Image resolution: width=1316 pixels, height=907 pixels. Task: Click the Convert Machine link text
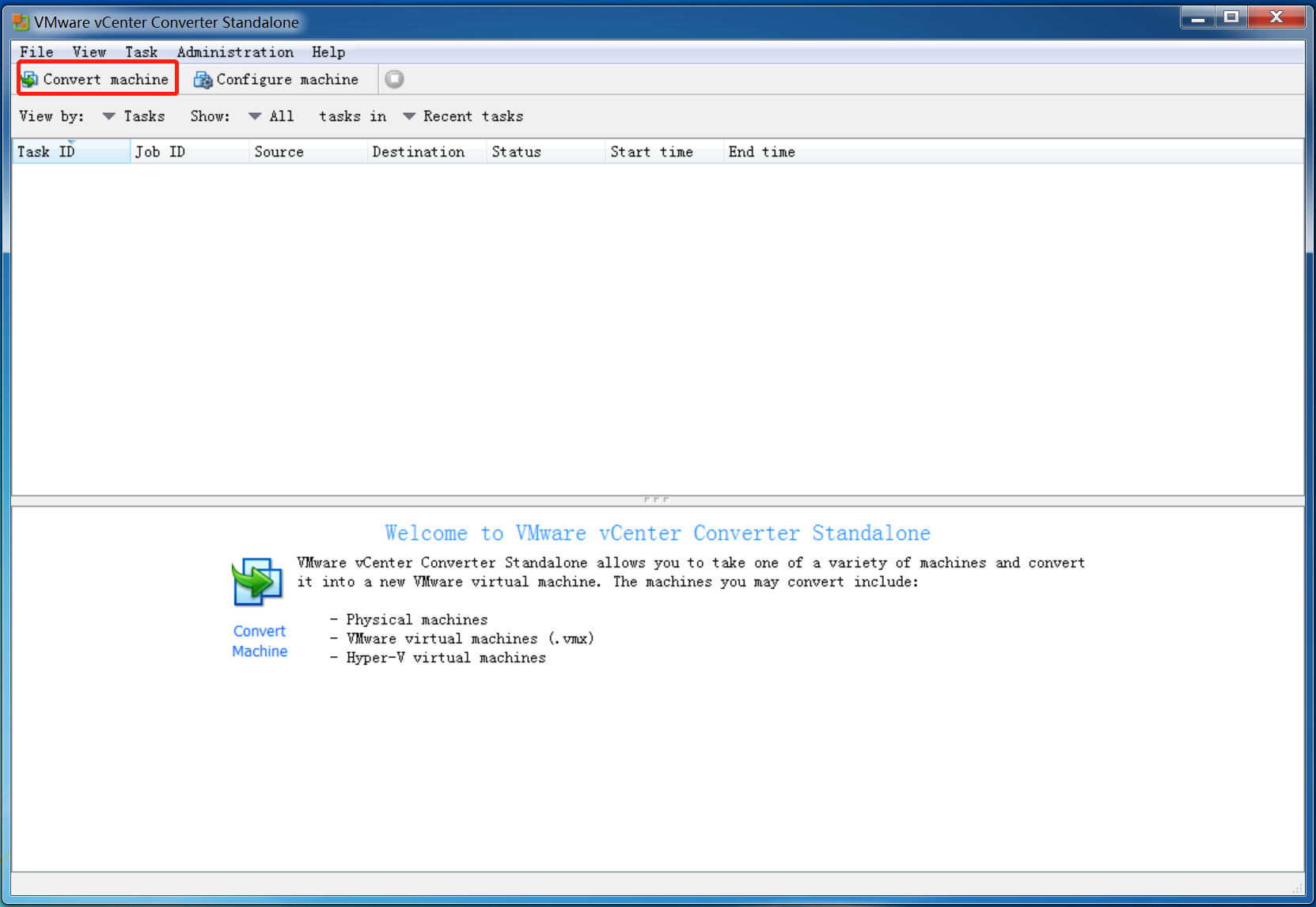pos(260,641)
